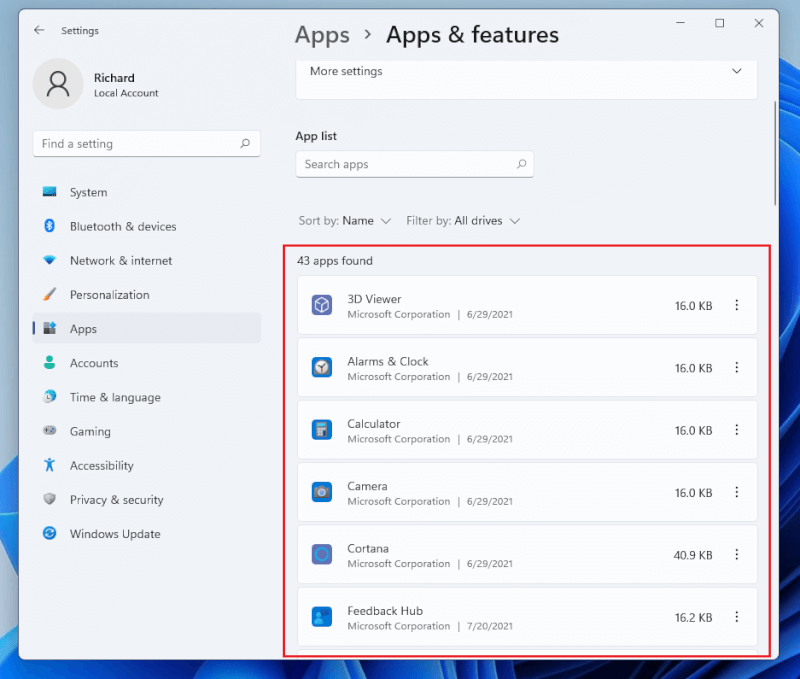Viewport: 800px width, 679px height.
Task: Open Windows Update from sidebar
Action: pos(114,534)
